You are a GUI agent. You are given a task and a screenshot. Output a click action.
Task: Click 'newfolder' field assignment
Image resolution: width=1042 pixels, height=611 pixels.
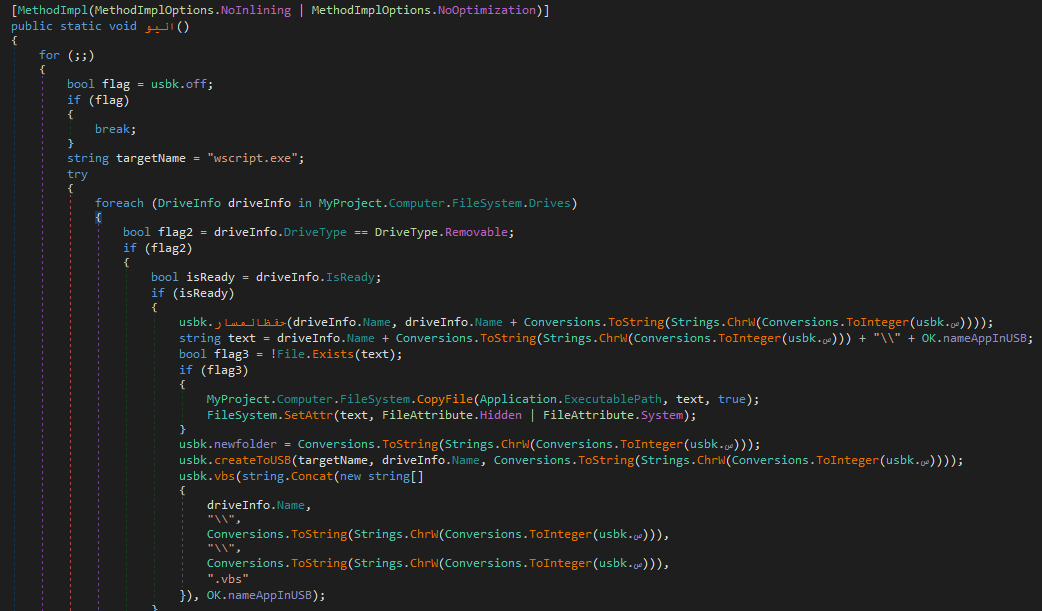[x=245, y=444]
